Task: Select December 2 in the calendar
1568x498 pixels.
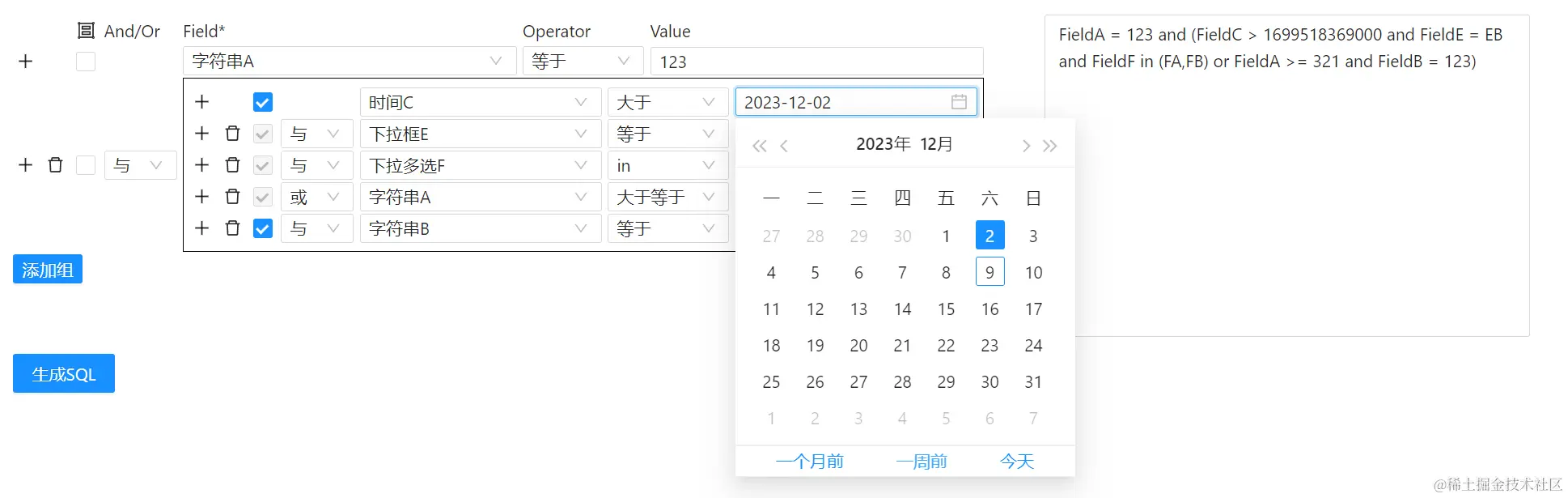Action: tap(990, 236)
